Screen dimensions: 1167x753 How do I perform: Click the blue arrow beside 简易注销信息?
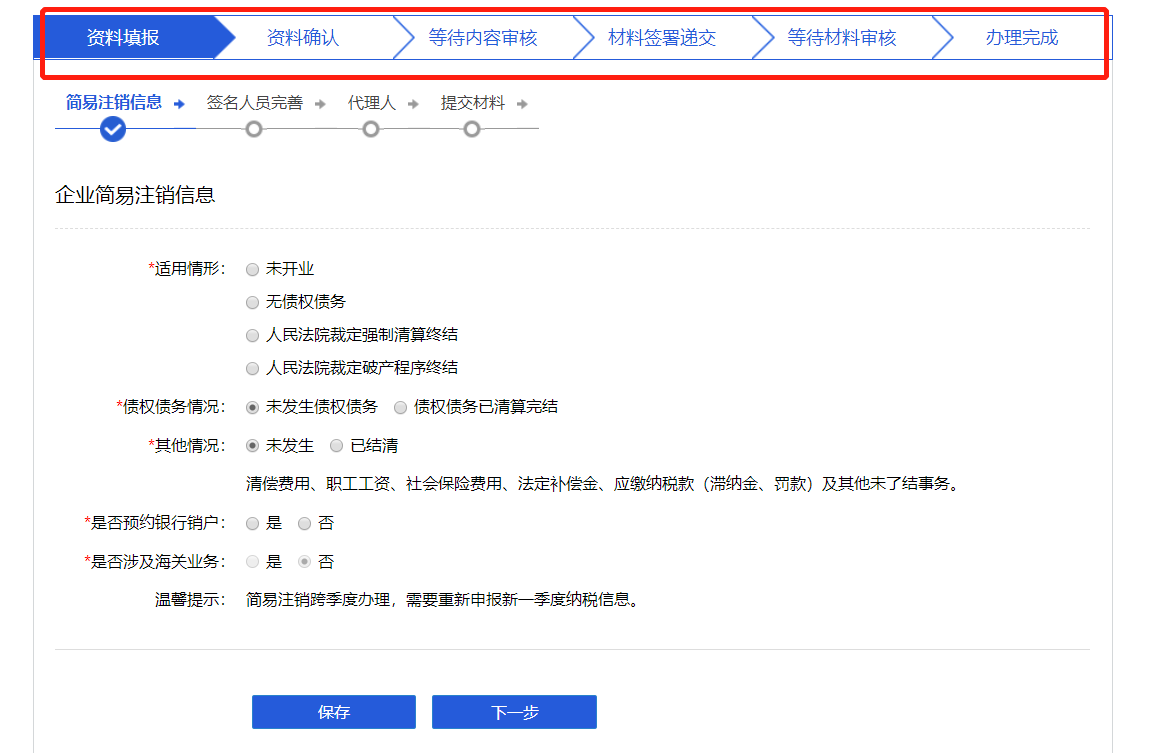pos(179,103)
